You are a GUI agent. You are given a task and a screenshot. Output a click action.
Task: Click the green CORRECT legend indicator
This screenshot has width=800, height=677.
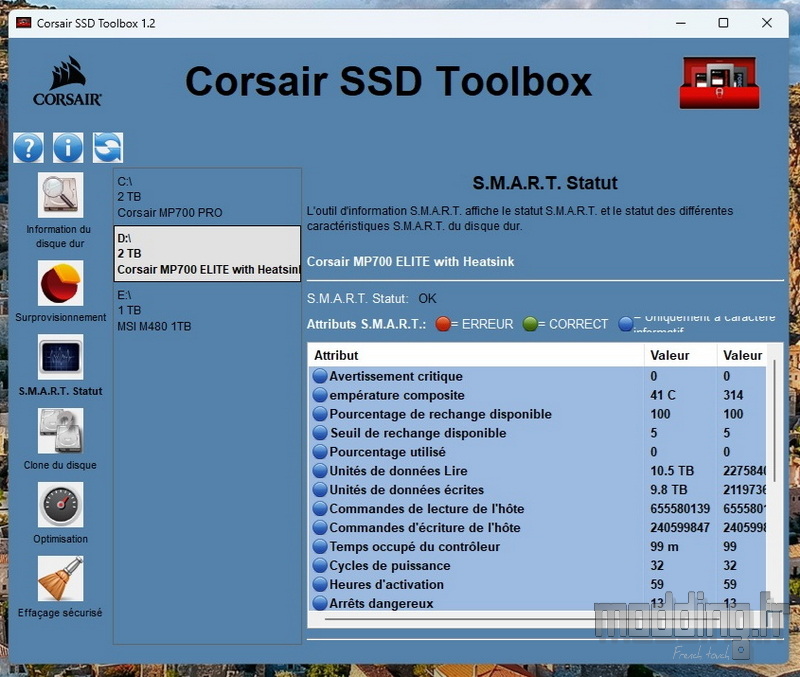(x=530, y=324)
